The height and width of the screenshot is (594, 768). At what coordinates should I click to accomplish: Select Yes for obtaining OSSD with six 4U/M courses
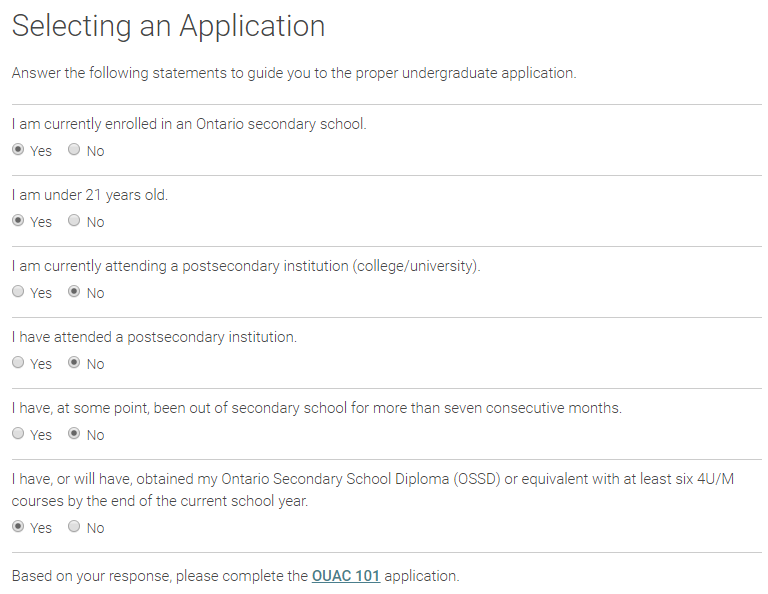pyautogui.click(x=18, y=526)
